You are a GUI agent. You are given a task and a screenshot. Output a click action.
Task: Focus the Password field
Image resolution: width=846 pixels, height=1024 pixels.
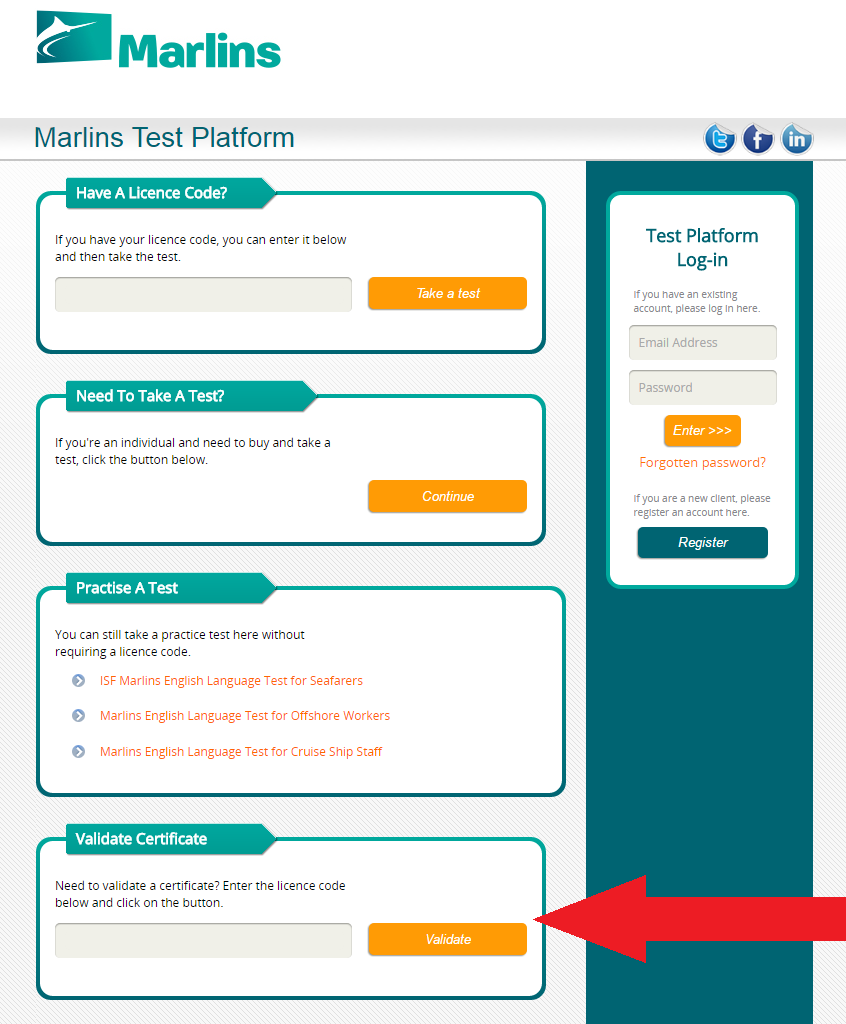coord(703,387)
